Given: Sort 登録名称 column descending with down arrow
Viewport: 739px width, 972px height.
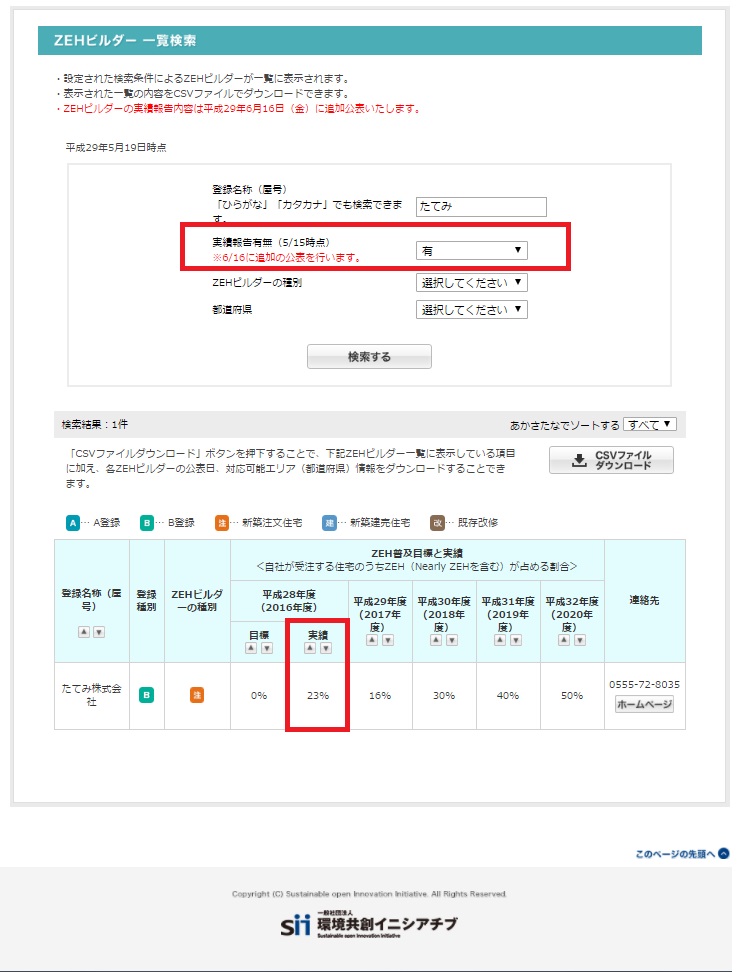Looking at the screenshot, I should (99, 632).
